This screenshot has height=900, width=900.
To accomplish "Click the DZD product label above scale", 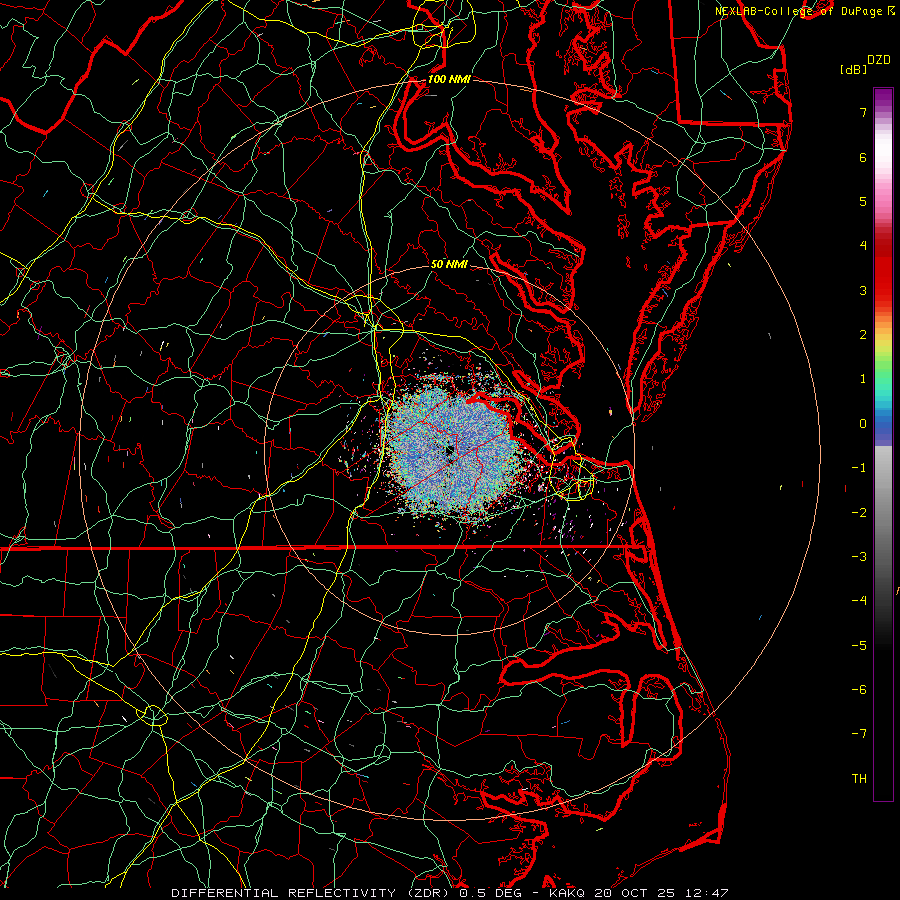I will 879,60.
